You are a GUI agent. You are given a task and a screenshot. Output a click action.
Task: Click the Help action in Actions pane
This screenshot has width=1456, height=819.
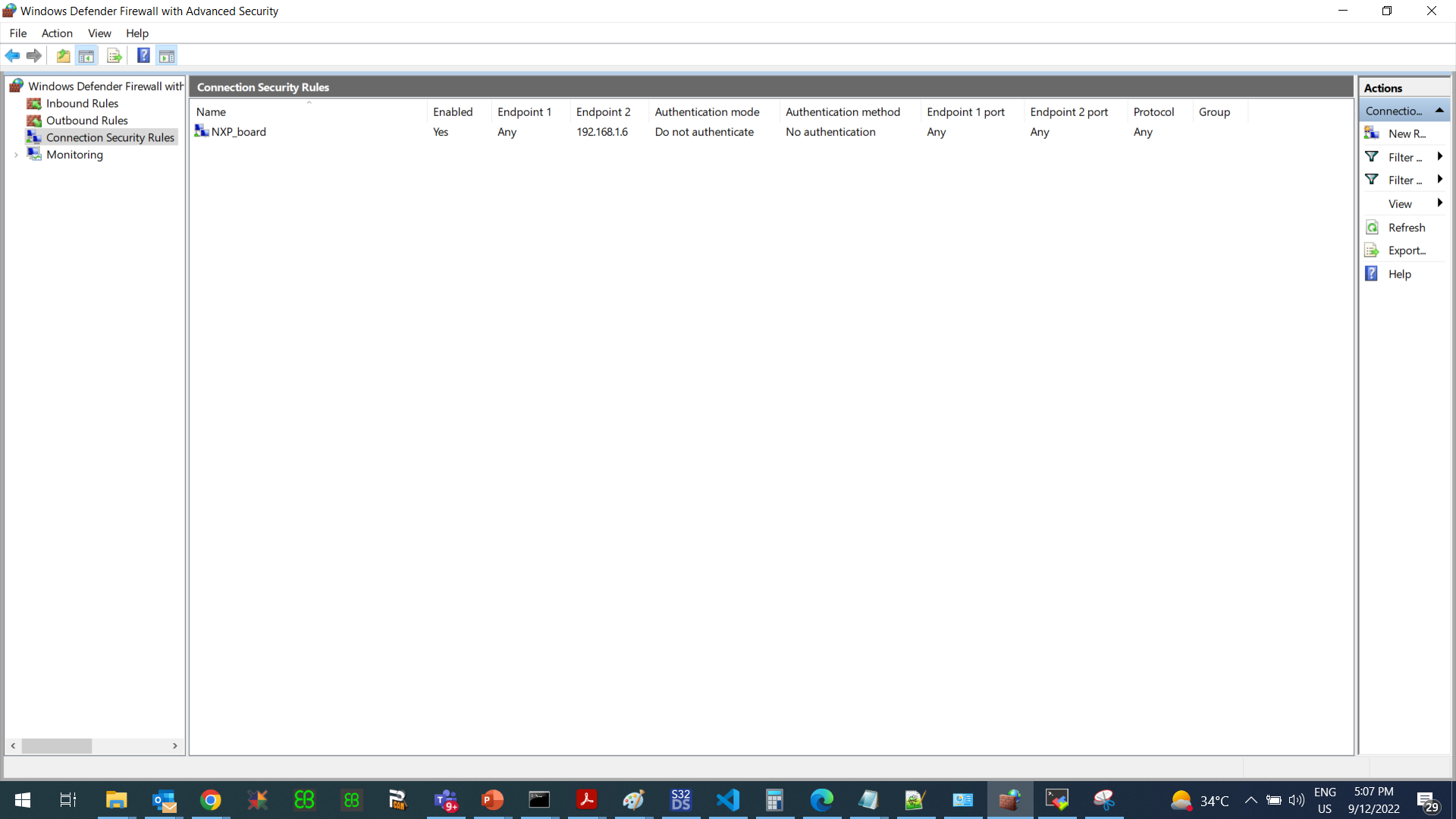click(1404, 274)
